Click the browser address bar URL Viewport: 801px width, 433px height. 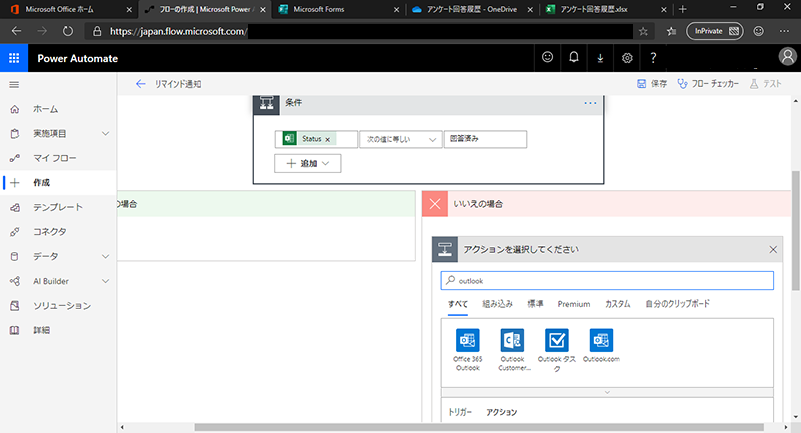[179, 31]
